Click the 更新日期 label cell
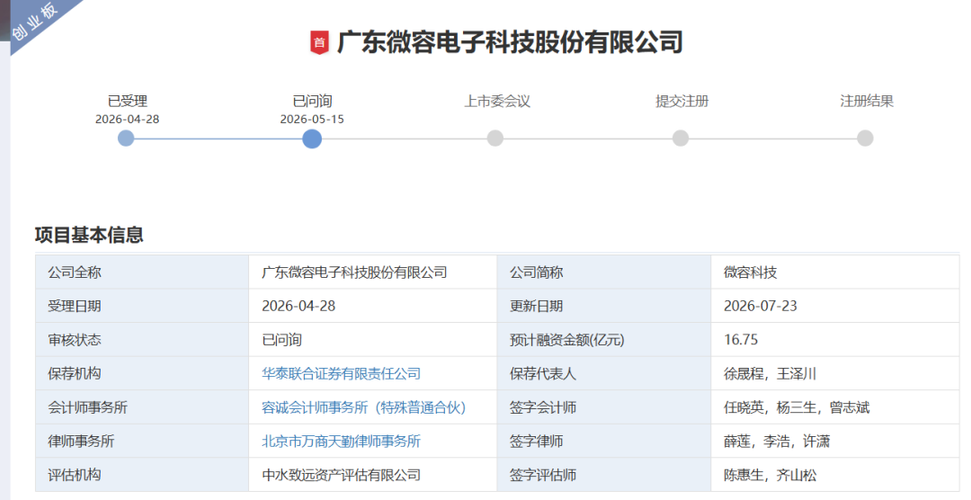 click(x=604, y=306)
